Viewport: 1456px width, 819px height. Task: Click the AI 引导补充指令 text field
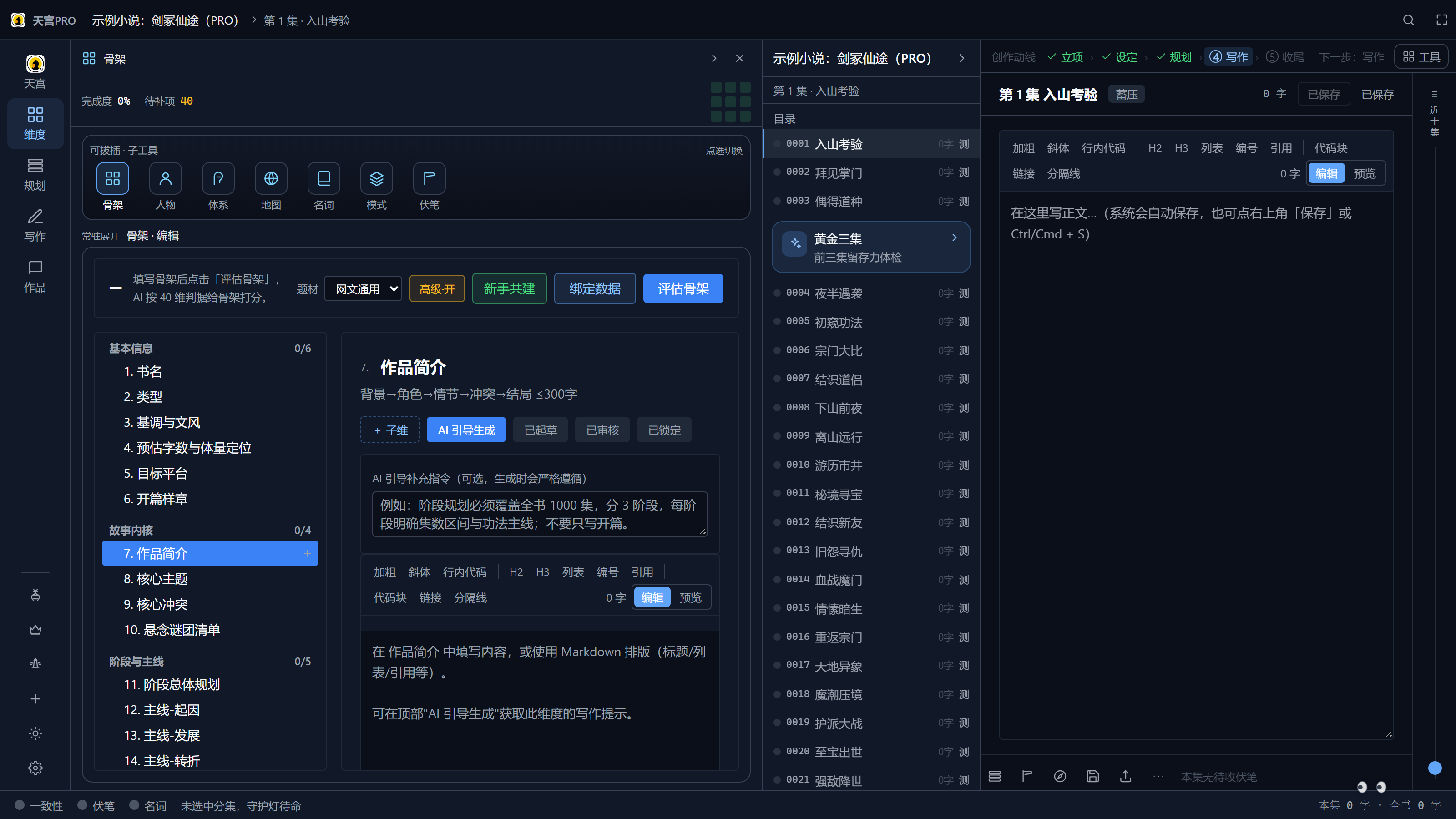point(539,514)
